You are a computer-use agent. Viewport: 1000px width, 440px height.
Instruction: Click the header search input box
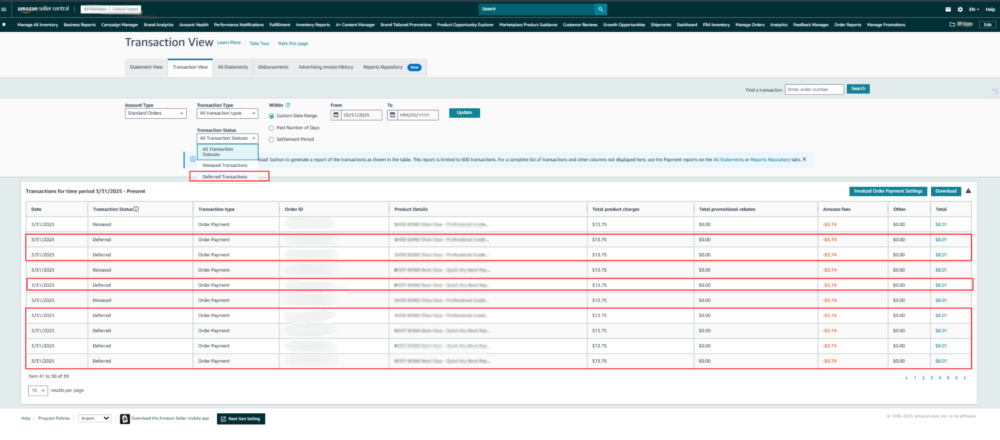click(536, 10)
